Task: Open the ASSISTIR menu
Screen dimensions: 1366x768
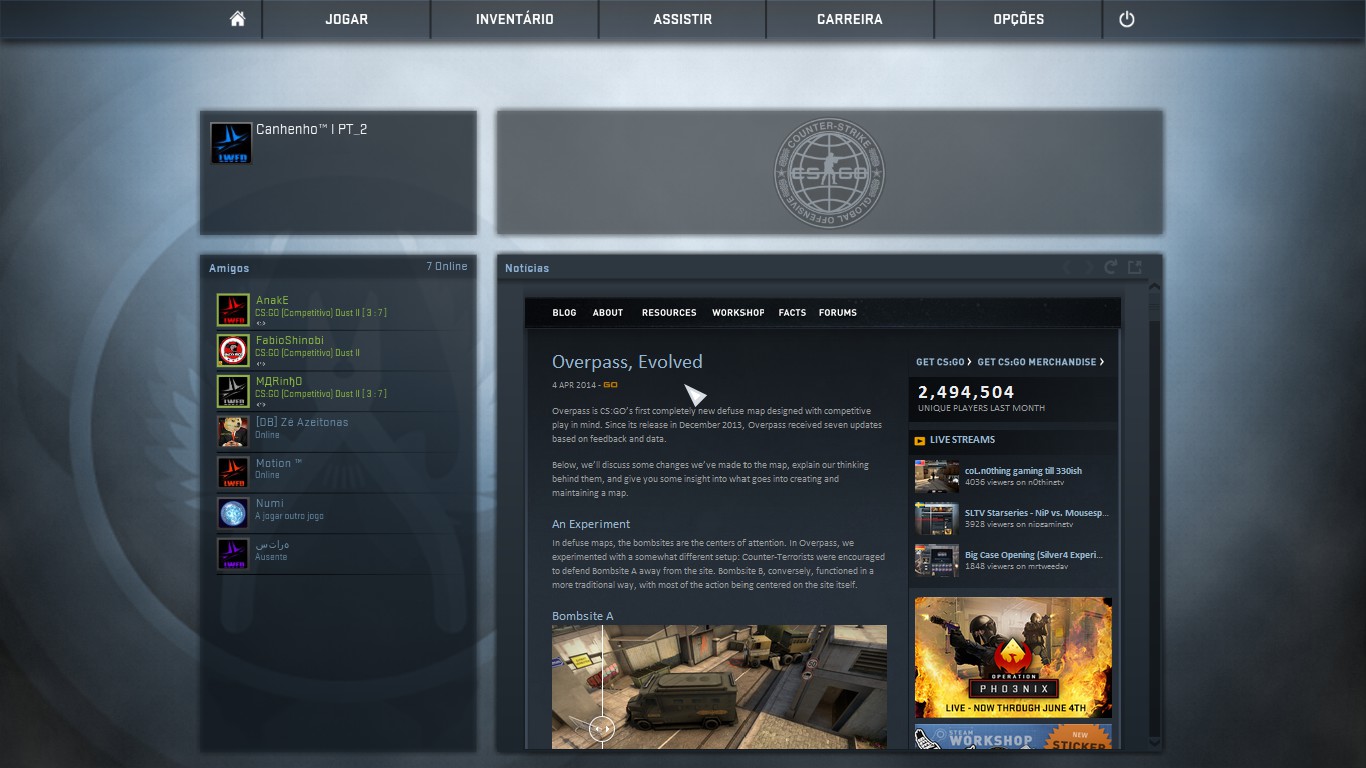Action: tap(683, 19)
